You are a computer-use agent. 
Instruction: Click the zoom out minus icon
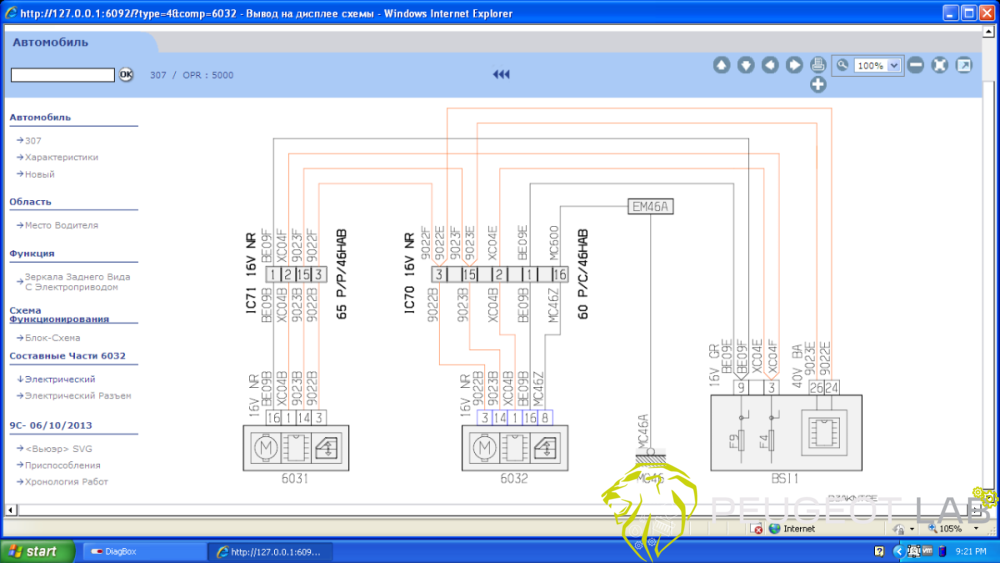[915, 65]
